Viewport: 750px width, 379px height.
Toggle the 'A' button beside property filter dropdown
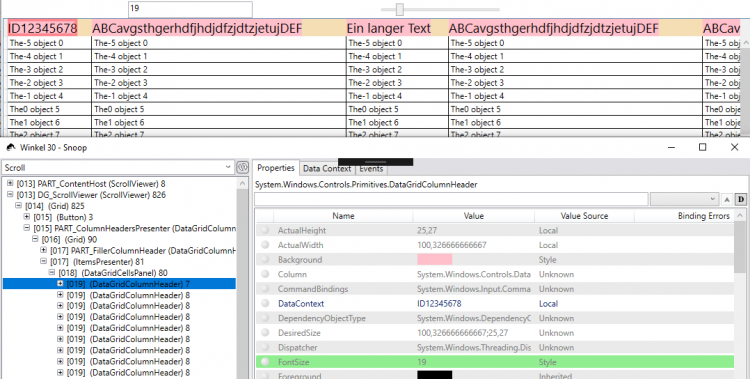(x=727, y=199)
